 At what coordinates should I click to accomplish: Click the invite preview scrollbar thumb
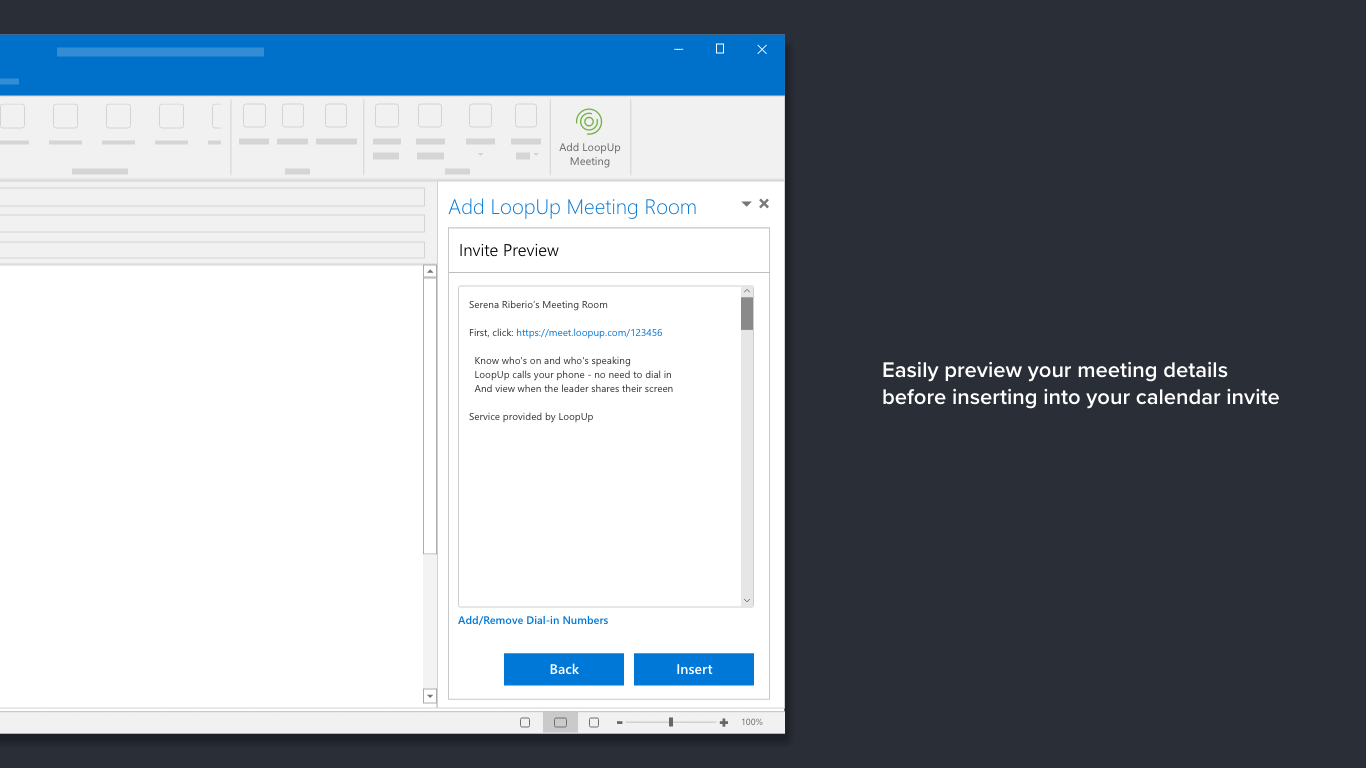point(747,314)
